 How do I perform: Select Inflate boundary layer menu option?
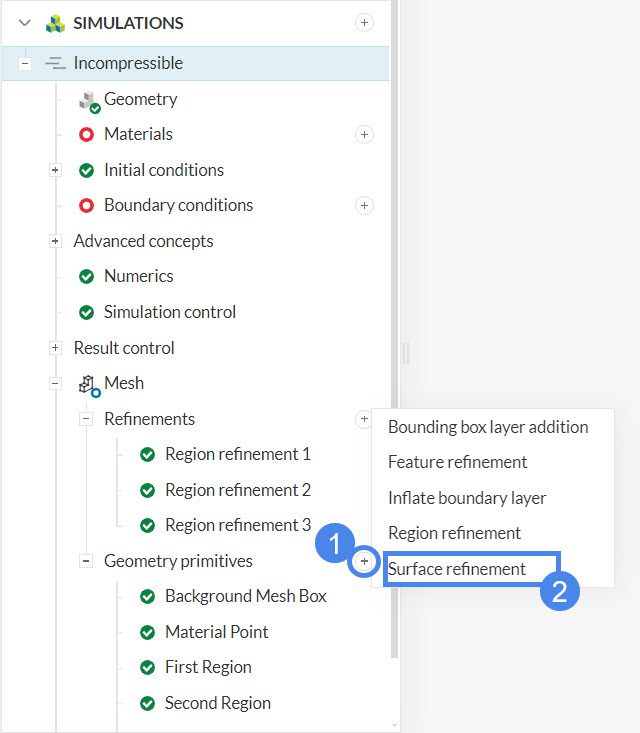(467, 498)
